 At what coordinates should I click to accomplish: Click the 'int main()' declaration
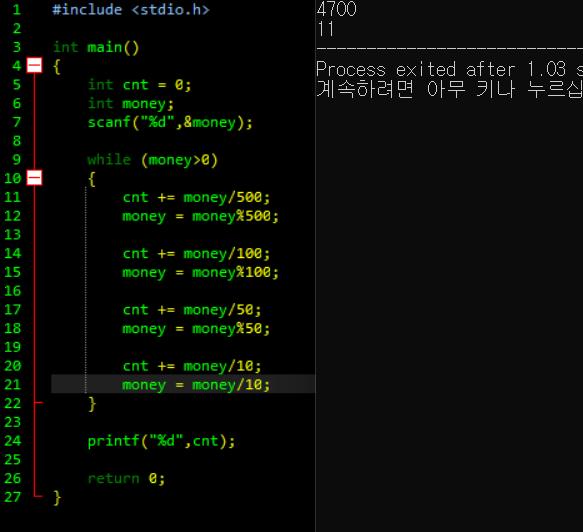click(x=96, y=48)
